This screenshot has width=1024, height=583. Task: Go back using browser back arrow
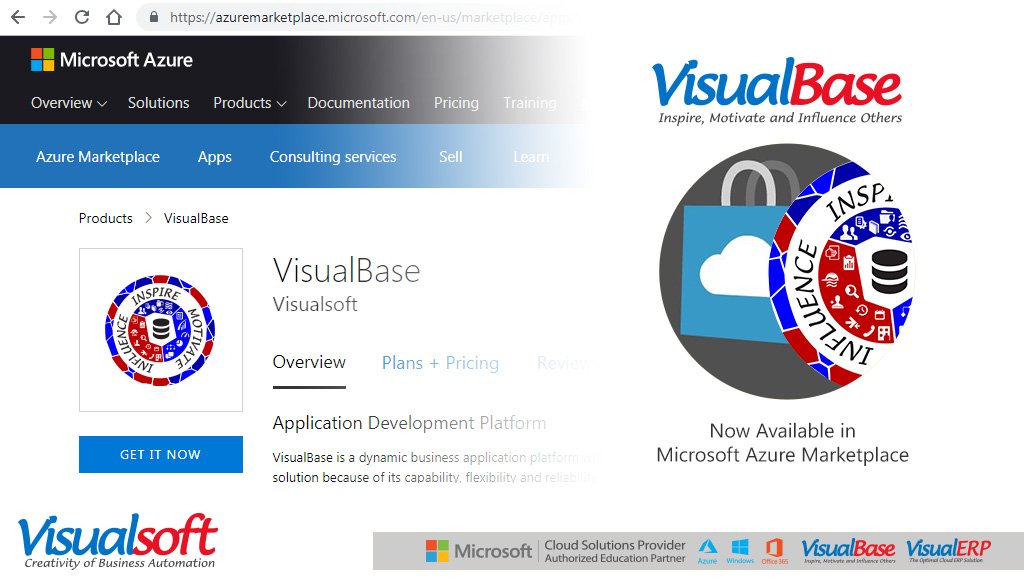click(18, 17)
